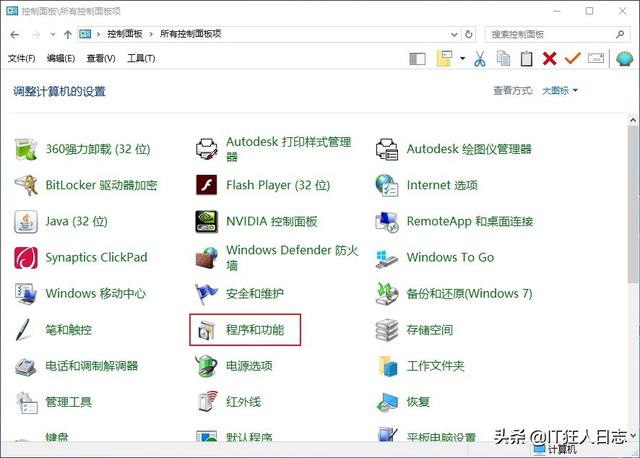Click 控制面板 in the breadcrumb
Image resolution: width=640 pixels, height=458 pixels.
(124, 34)
